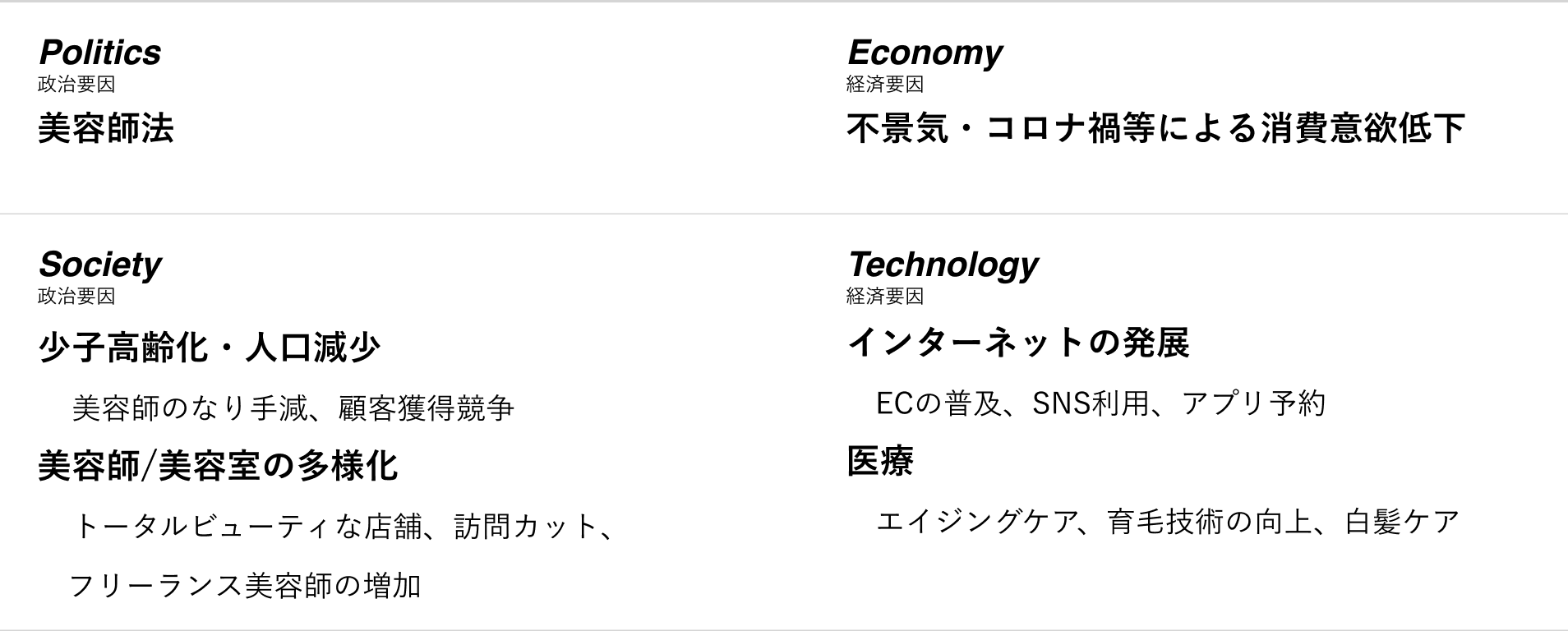Click ECの普及、SNS利用 line

click(x=1100, y=403)
